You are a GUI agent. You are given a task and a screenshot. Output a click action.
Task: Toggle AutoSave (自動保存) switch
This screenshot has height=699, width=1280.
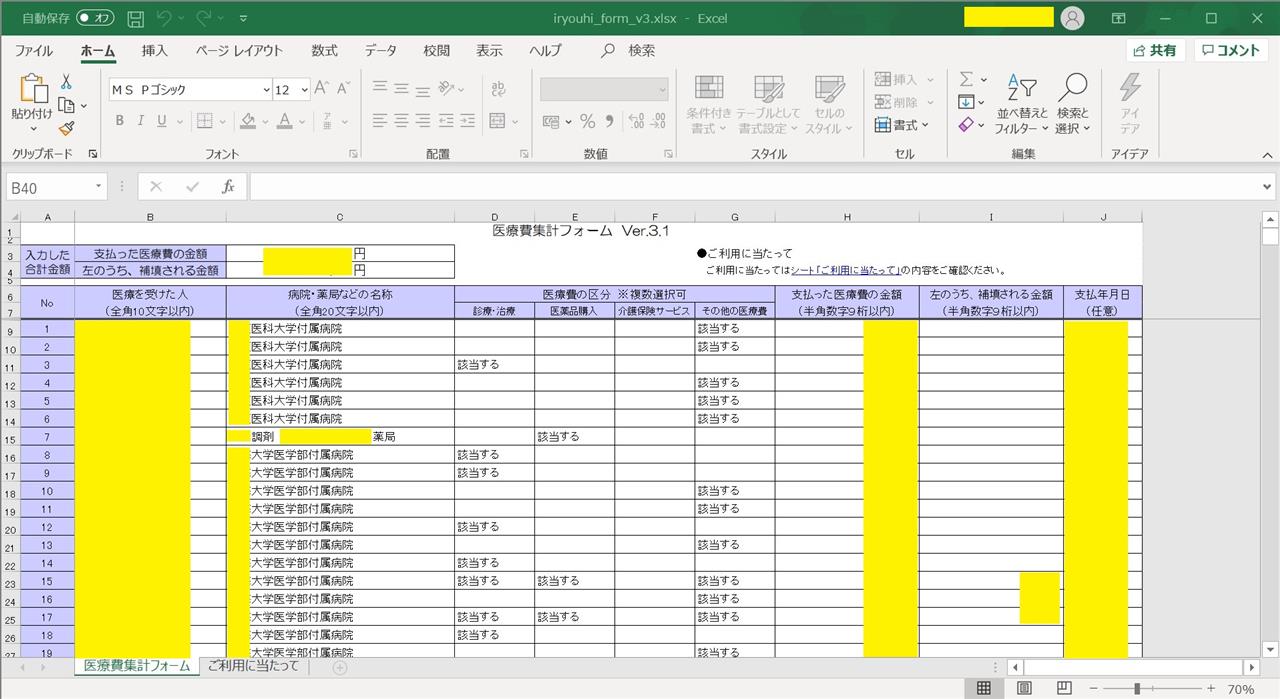[95, 18]
